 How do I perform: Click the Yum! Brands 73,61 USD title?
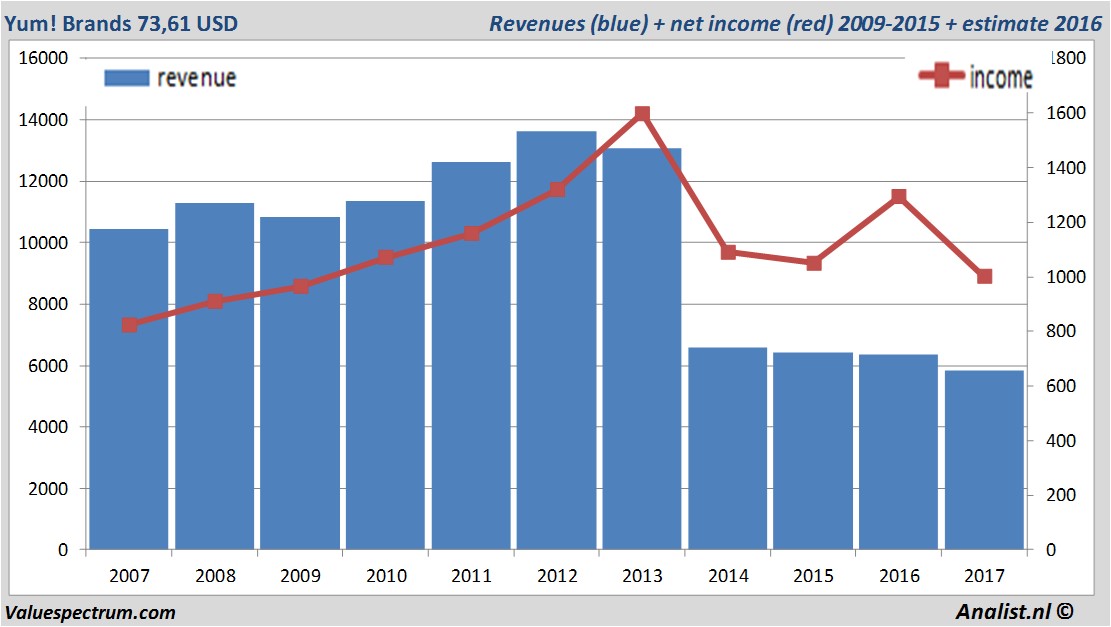(x=121, y=23)
